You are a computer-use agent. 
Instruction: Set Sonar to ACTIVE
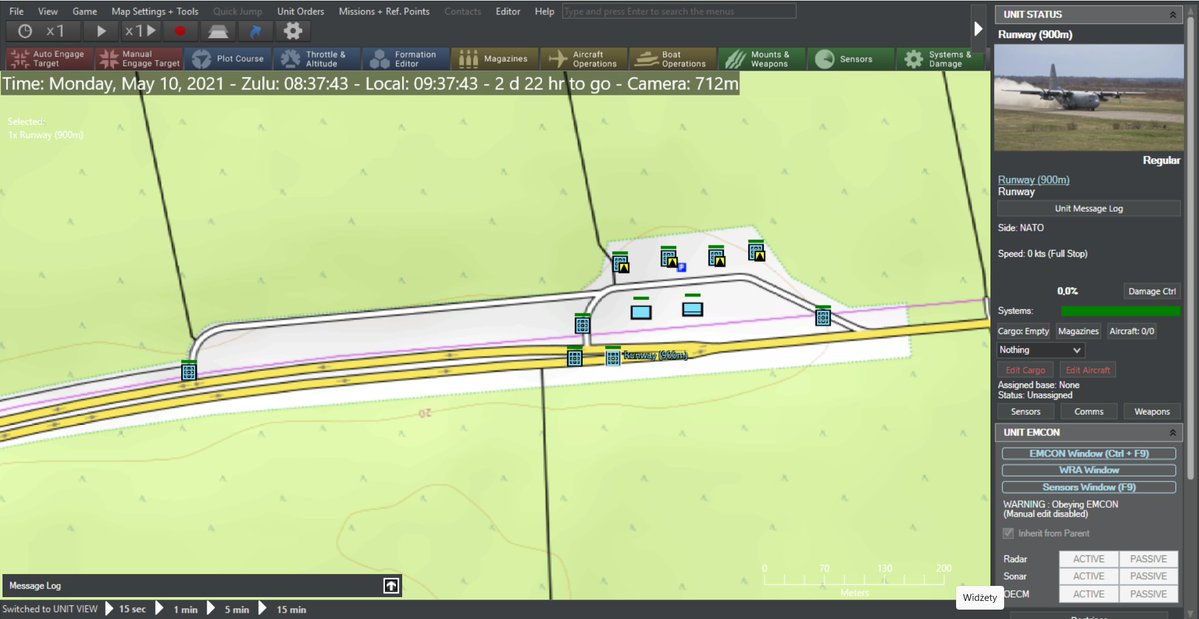coord(1088,576)
